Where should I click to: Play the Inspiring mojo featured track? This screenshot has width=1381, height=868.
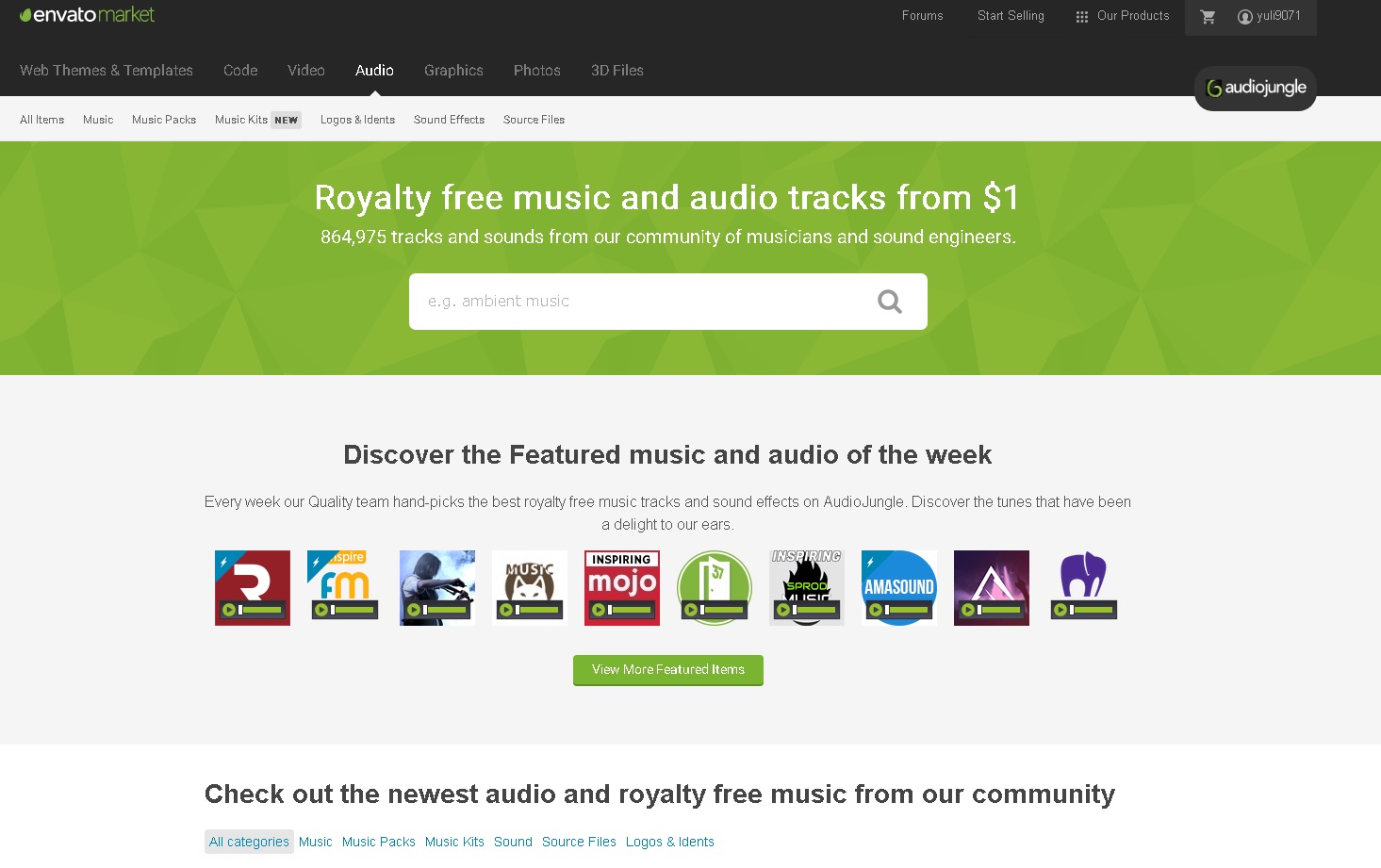[598, 610]
